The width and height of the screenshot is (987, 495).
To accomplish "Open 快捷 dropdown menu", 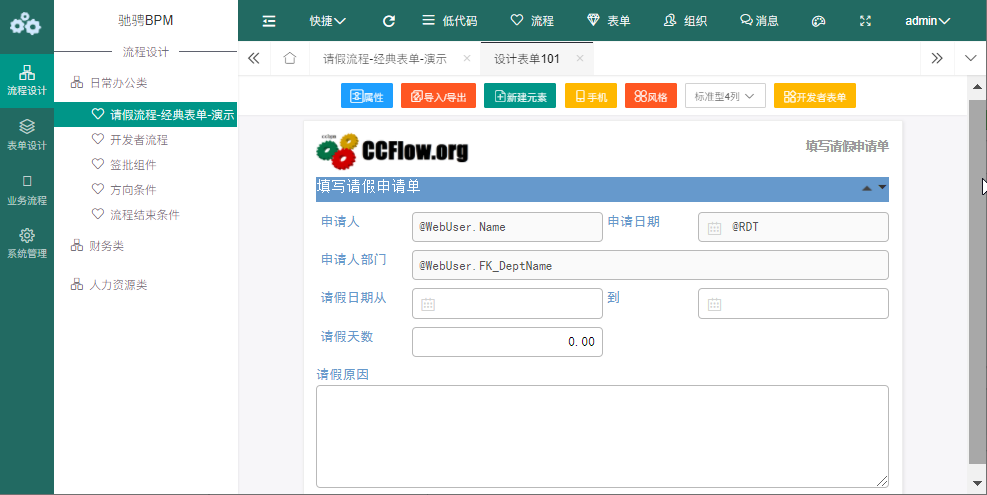I will click(x=327, y=21).
